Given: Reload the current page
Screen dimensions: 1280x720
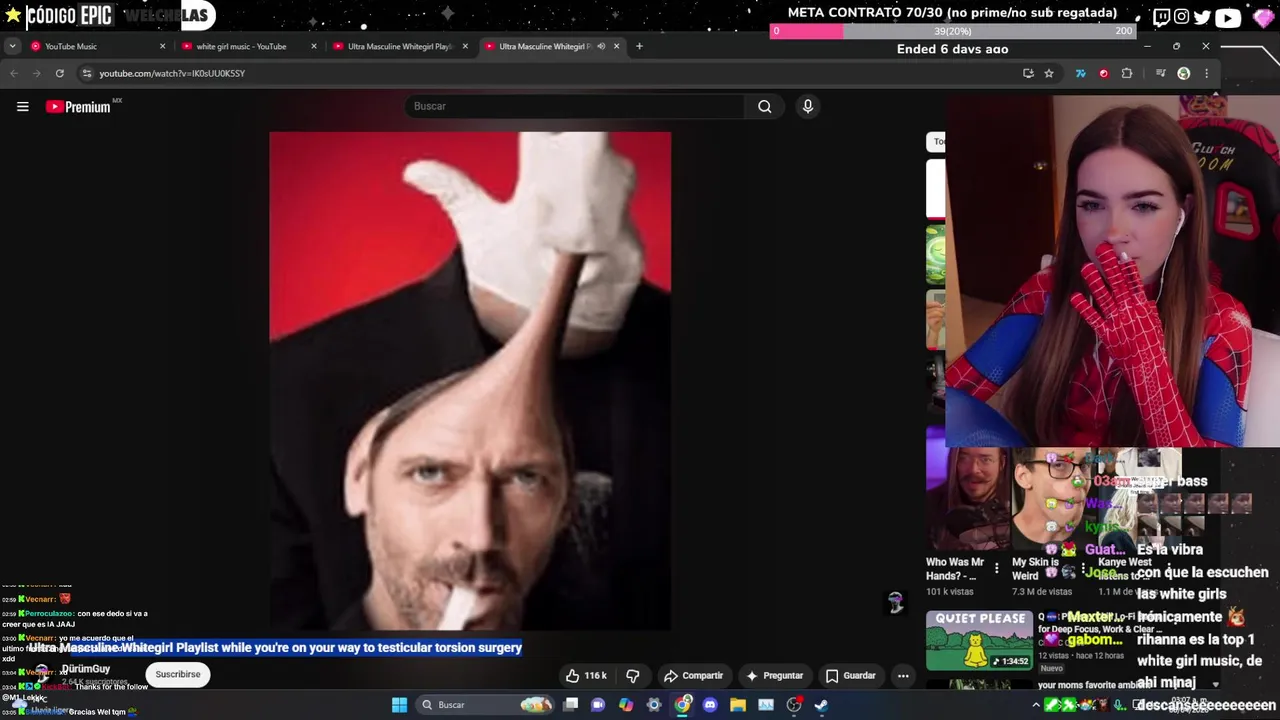Looking at the screenshot, I should [x=59, y=73].
